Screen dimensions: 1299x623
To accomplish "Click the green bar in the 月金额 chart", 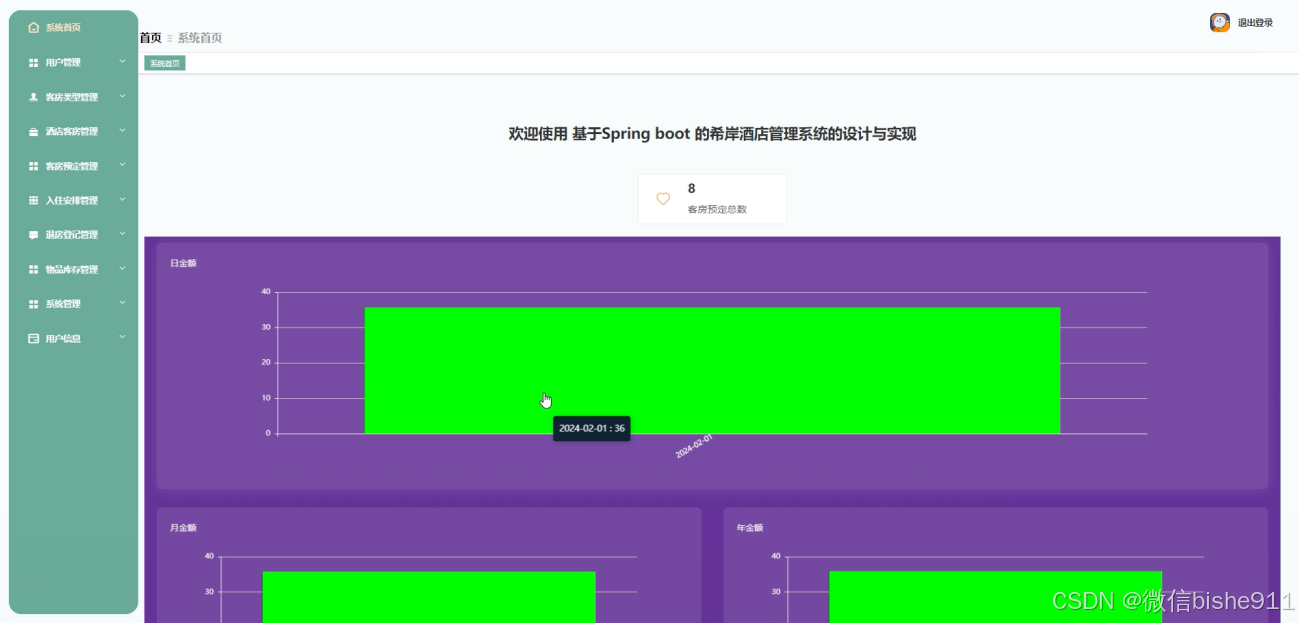I will pyautogui.click(x=429, y=597).
